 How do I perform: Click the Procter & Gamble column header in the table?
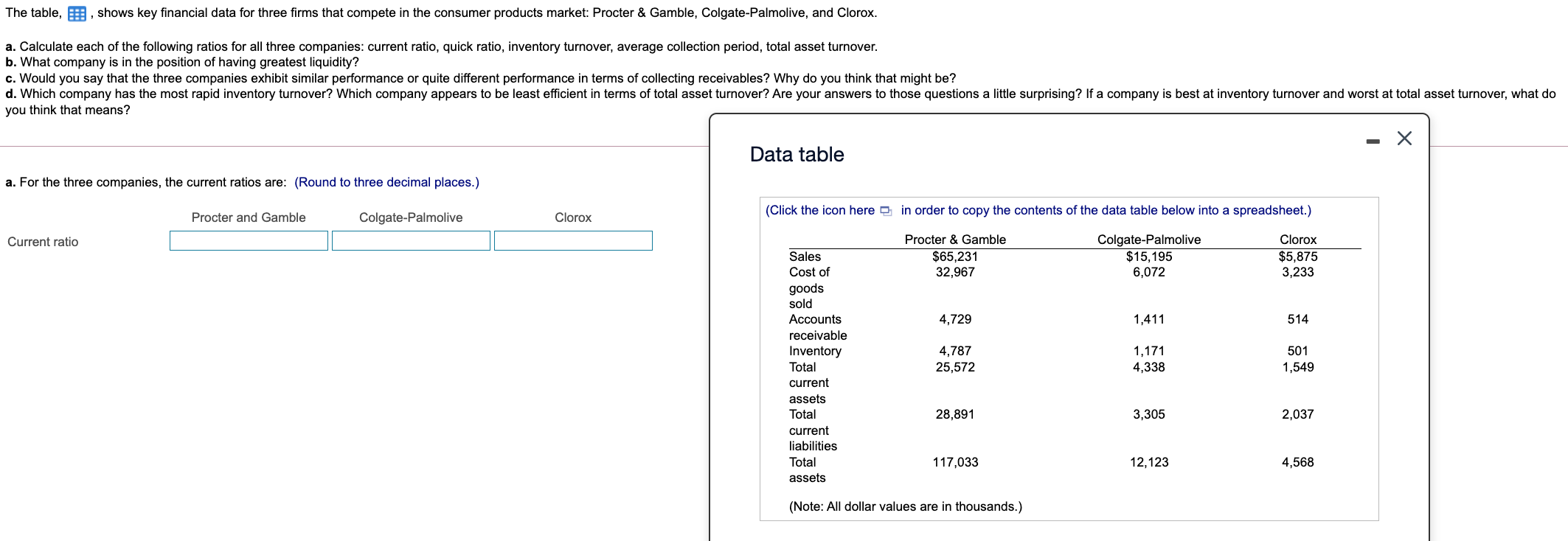tap(955, 240)
